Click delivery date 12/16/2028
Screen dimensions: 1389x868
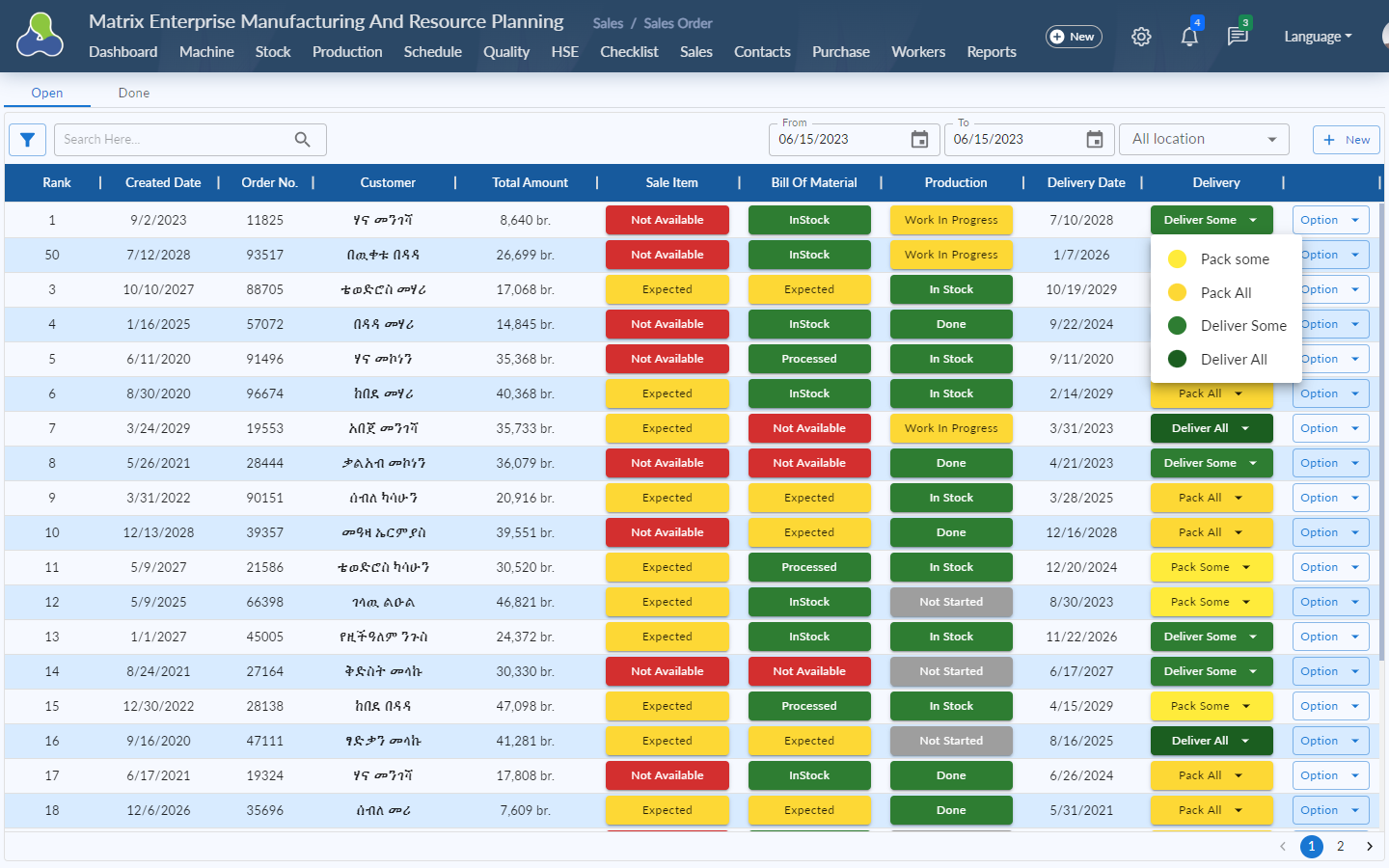point(1082,532)
